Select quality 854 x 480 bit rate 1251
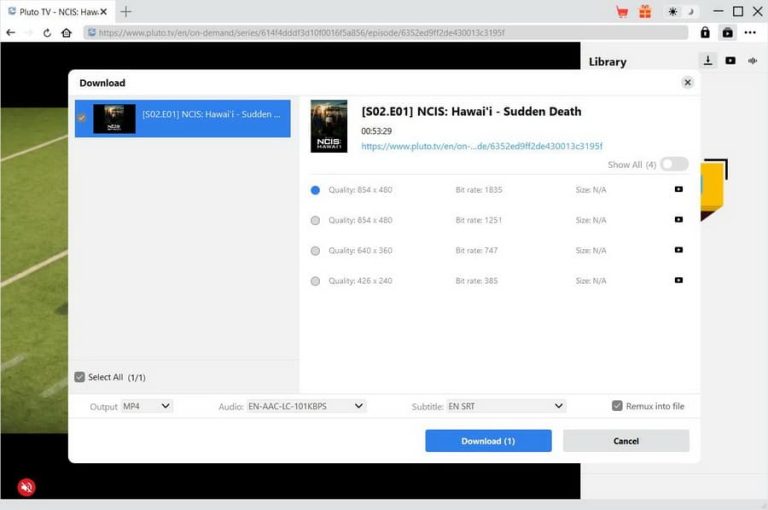This screenshot has height=510, width=768. click(x=315, y=220)
